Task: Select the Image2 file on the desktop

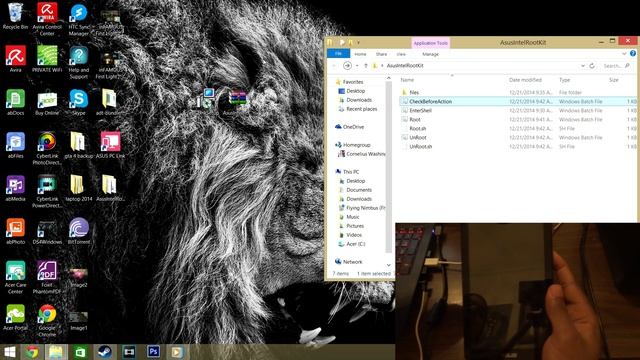Action: pyautogui.click(x=78, y=278)
